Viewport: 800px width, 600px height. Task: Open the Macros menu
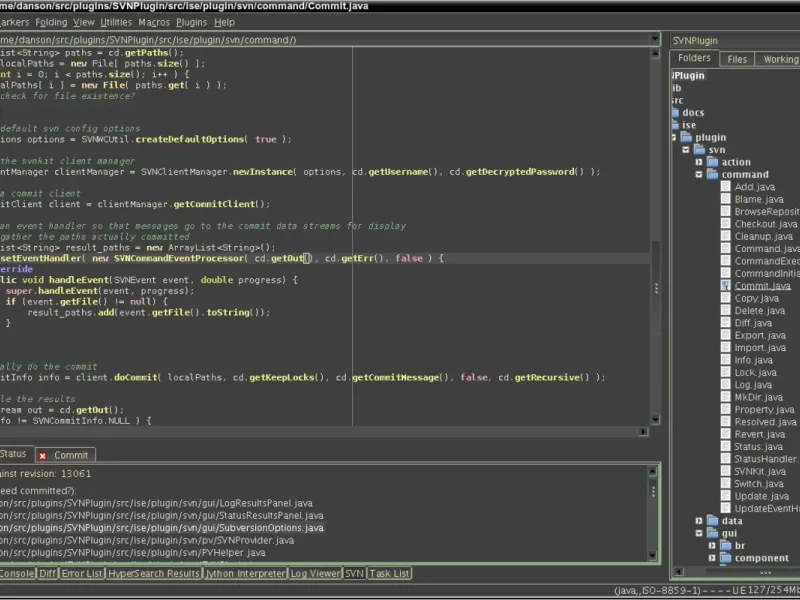pyautogui.click(x=154, y=22)
